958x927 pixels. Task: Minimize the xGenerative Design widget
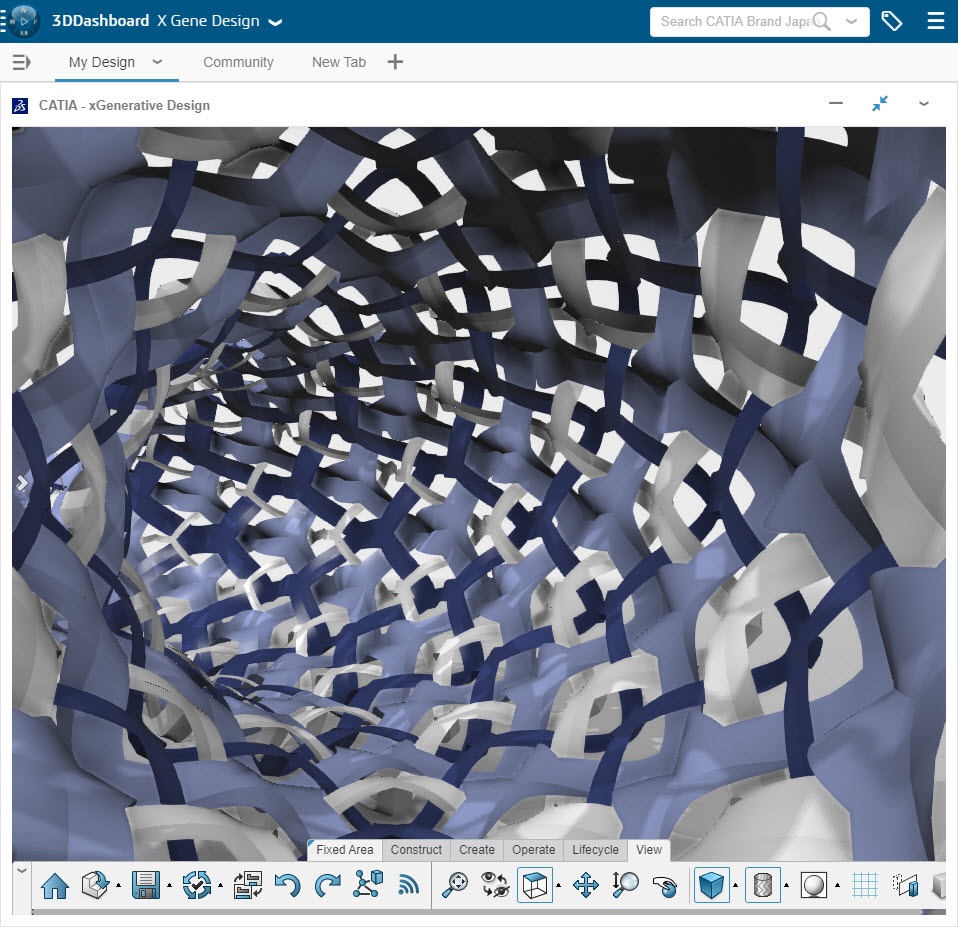click(x=836, y=103)
